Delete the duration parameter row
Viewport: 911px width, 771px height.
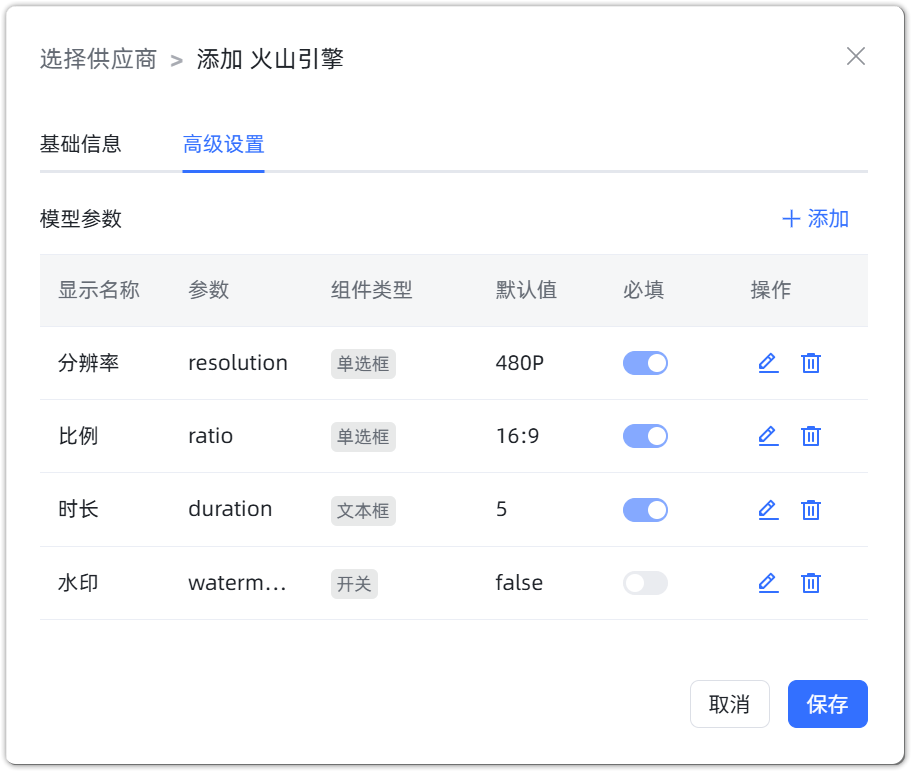(811, 510)
